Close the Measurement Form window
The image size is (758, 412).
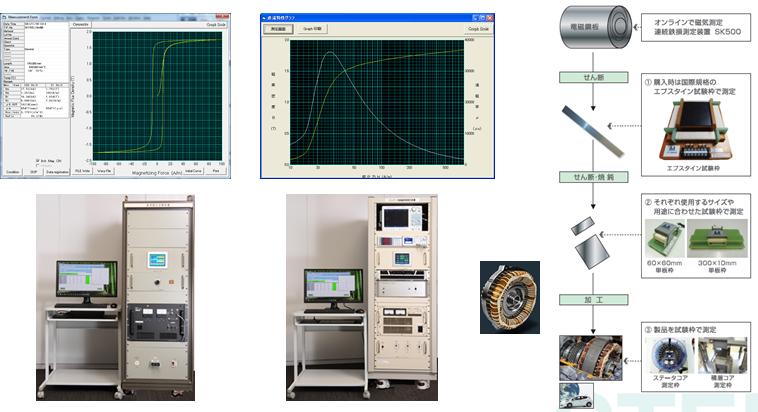(224, 17)
